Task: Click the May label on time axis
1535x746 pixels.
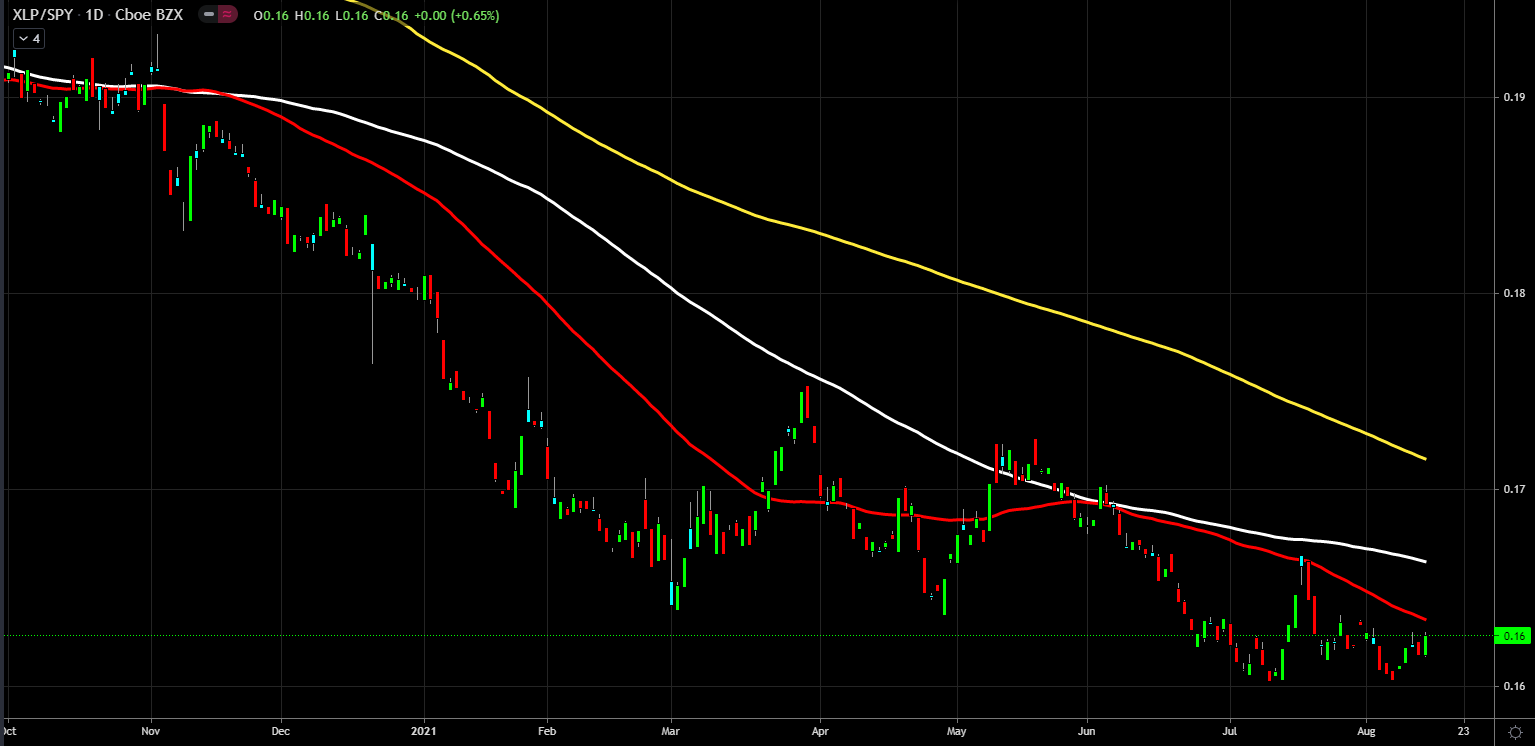Action: coord(956,731)
